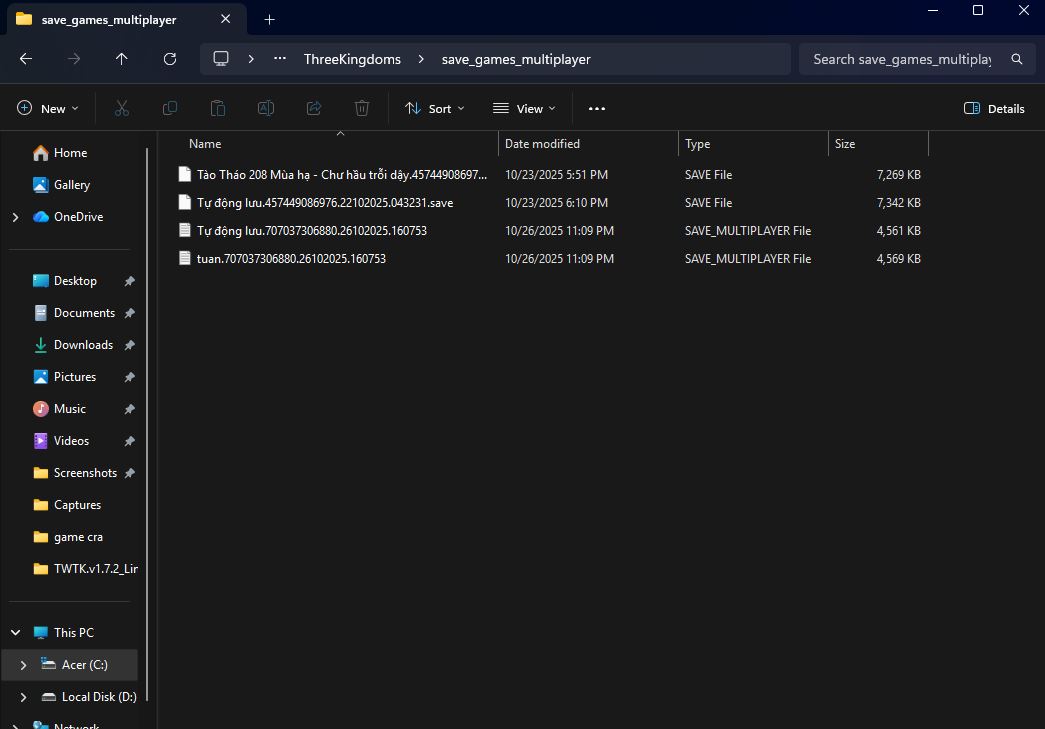Go to ThreeKingdoms via the breadcrumb
The height and width of the screenshot is (729, 1045).
352,59
